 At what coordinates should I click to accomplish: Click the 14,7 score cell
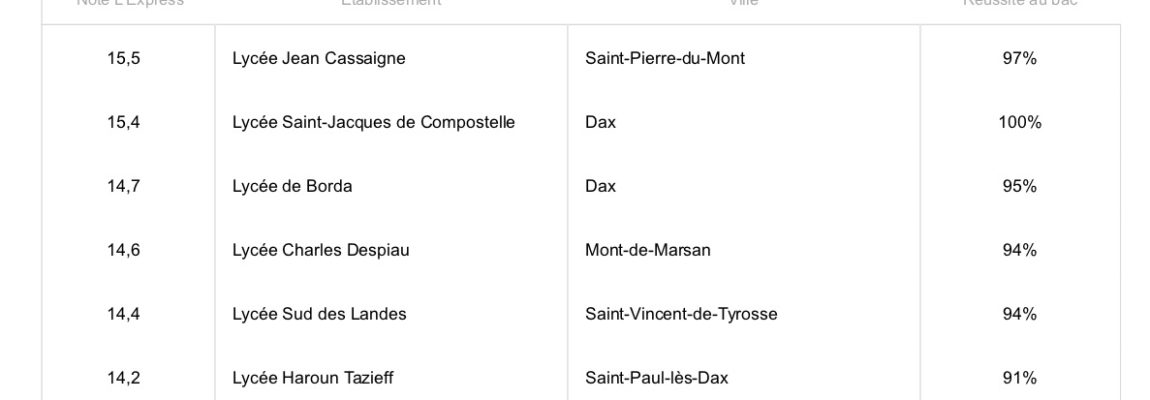(x=124, y=186)
